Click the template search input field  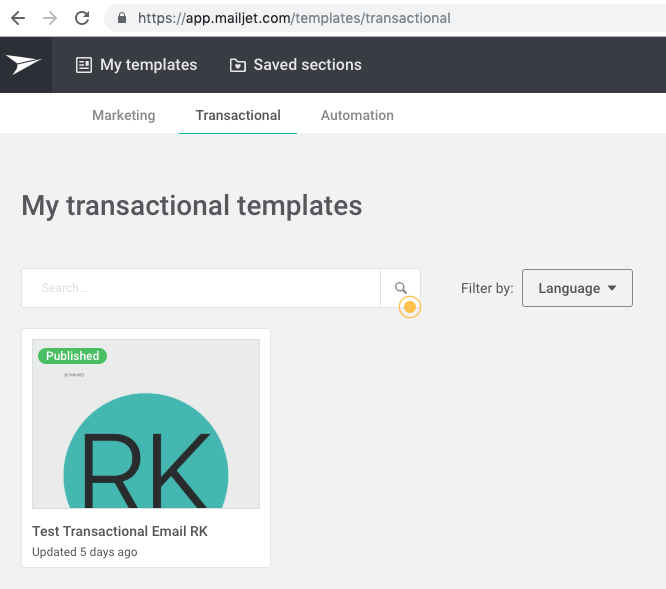tap(200, 288)
